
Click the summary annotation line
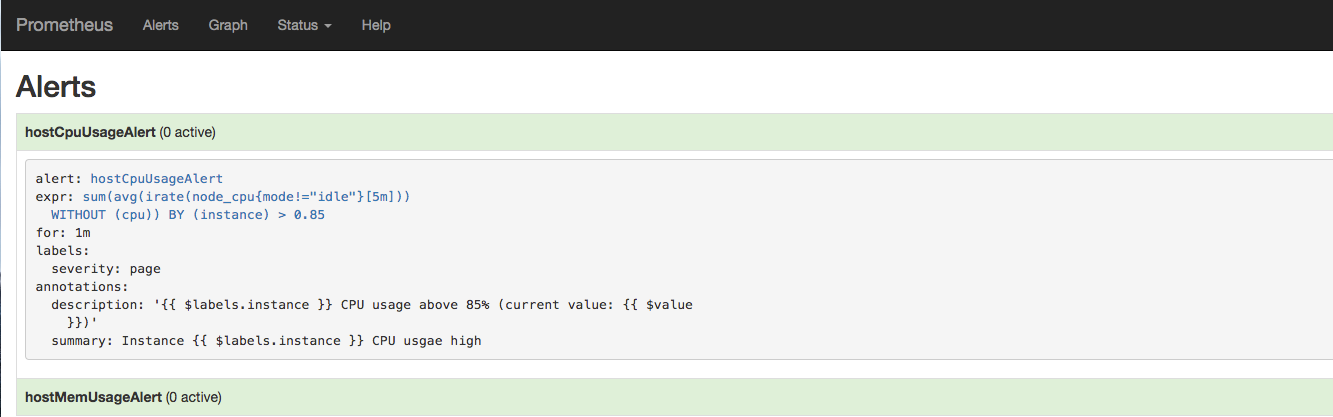click(x=266, y=341)
